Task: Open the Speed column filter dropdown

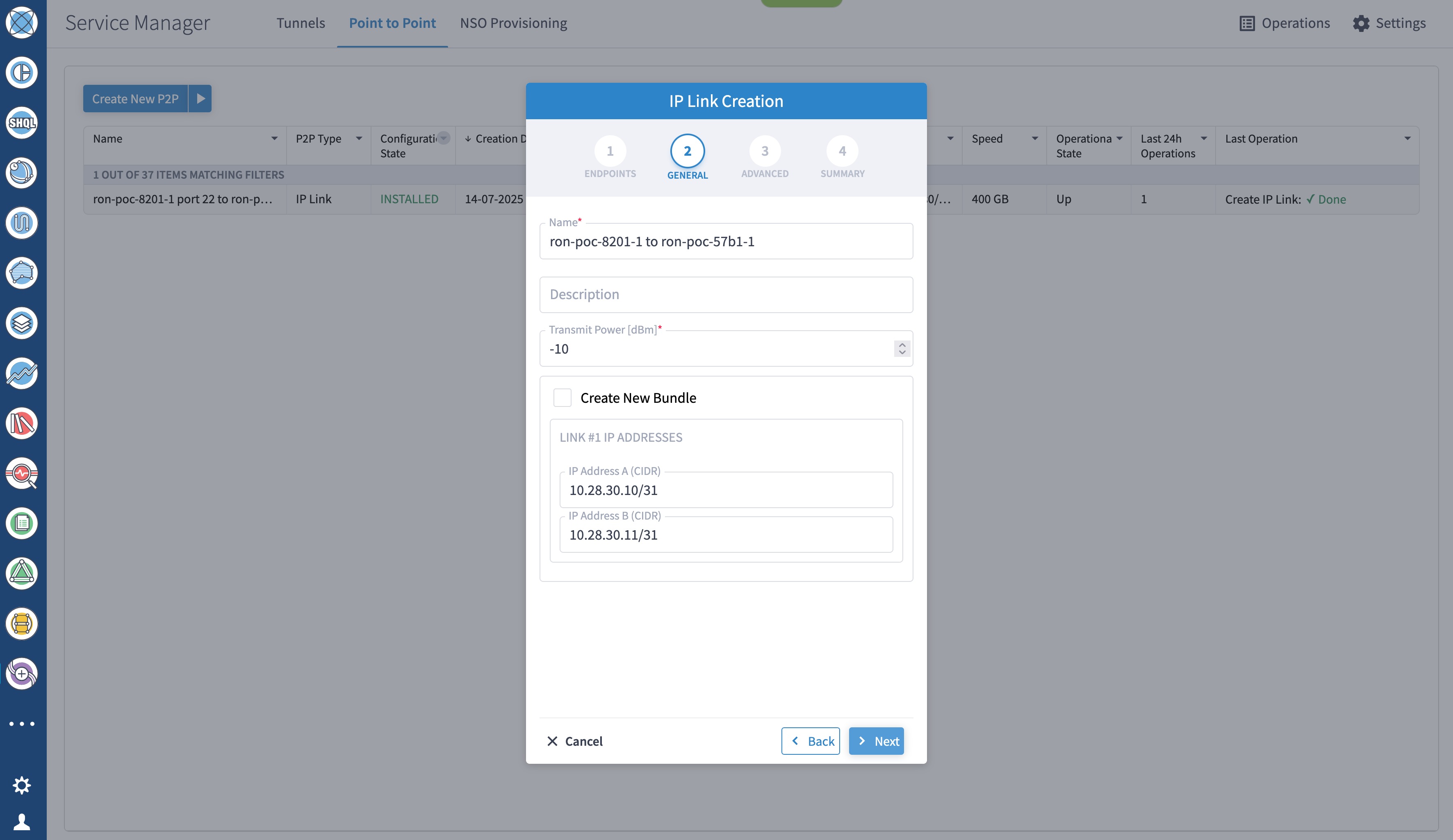Action: click(1034, 138)
